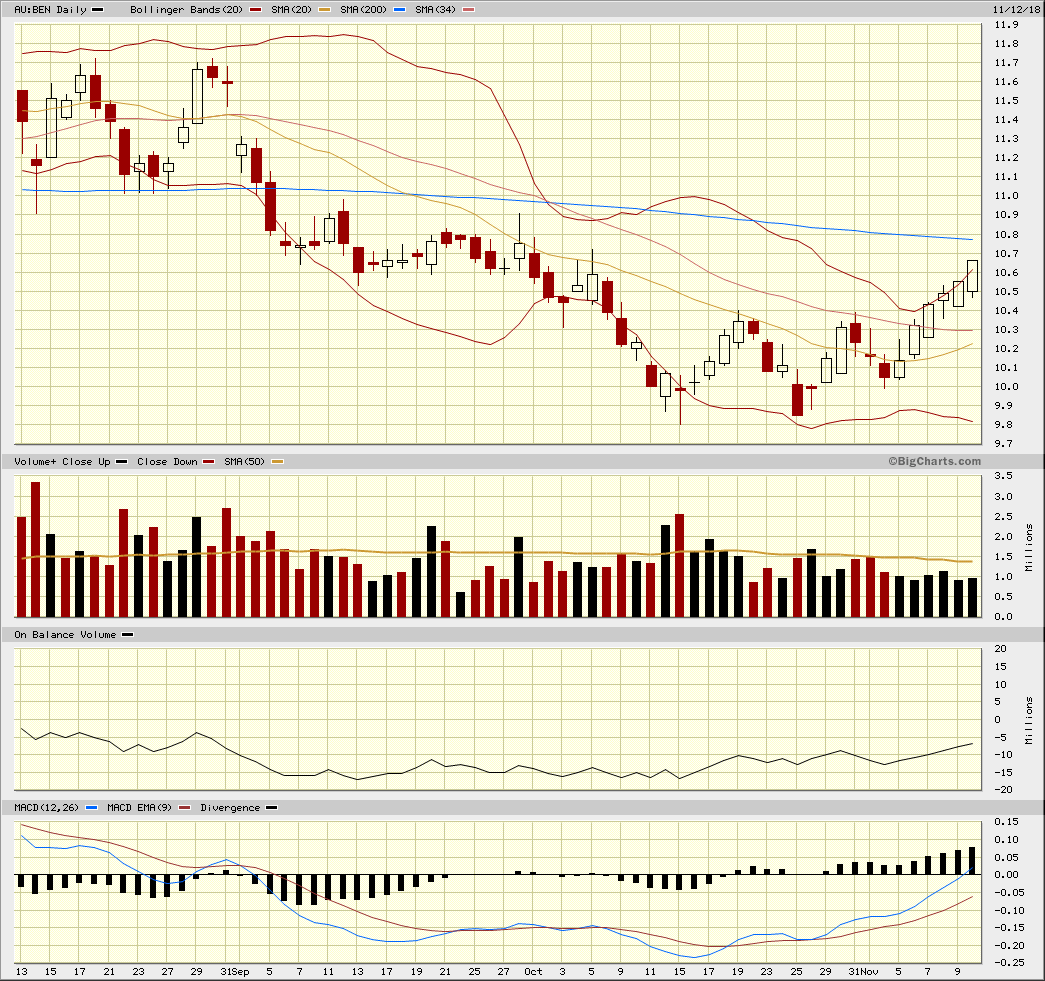Click the red Close Down legend swatch

click(x=209, y=462)
